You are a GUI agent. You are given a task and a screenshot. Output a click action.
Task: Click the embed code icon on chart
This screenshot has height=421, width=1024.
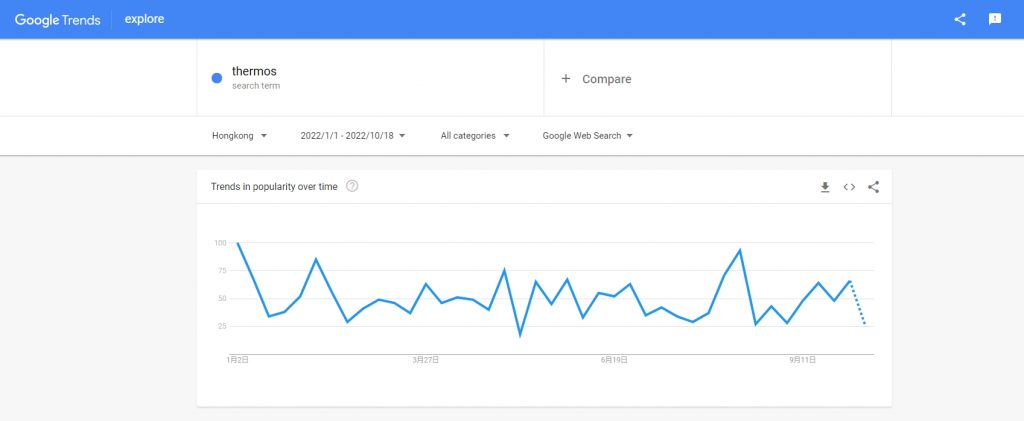pos(849,187)
